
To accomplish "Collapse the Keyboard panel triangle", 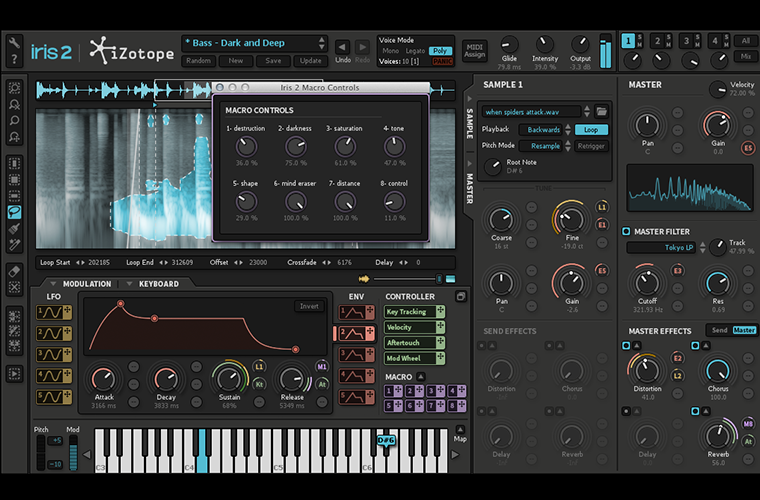I will (x=129, y=283).
